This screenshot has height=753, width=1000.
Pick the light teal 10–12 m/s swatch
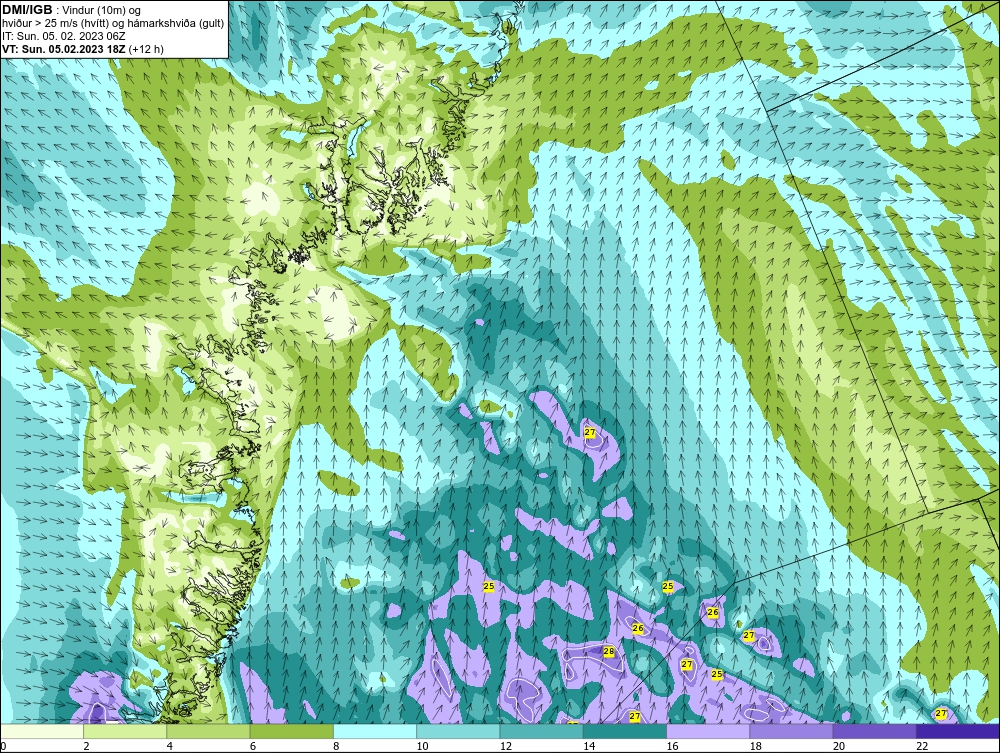tap(458, 731)
